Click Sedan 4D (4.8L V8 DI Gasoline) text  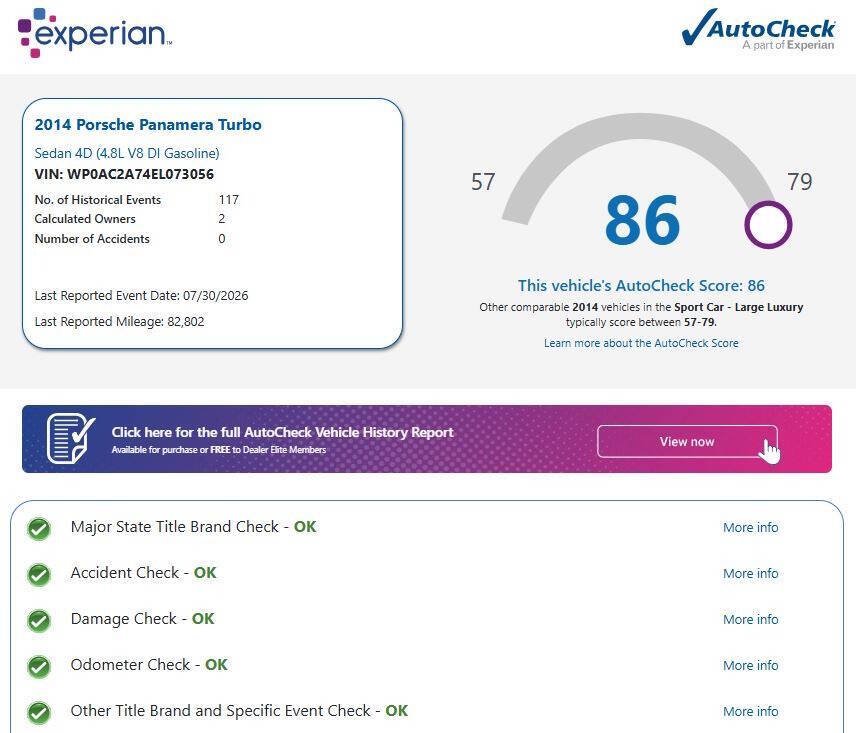click(127, 153)
